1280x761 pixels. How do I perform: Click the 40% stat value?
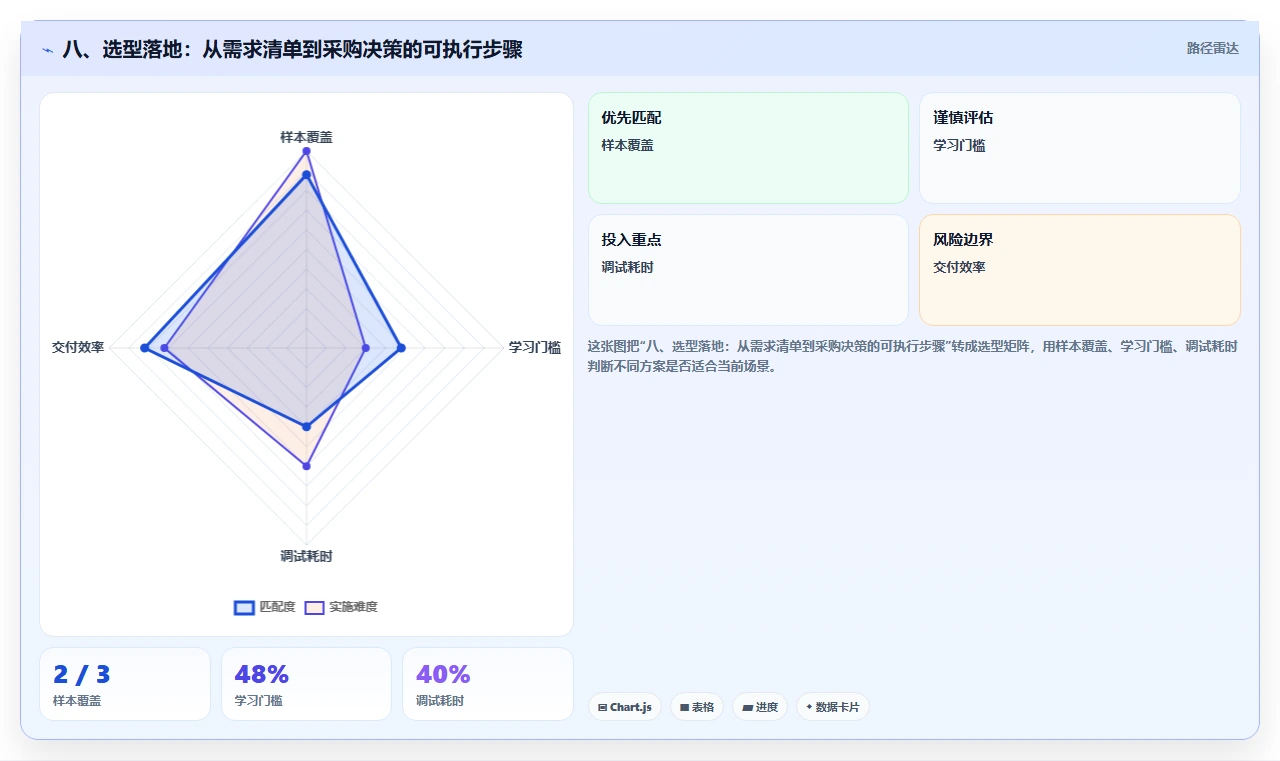[443, 675]
